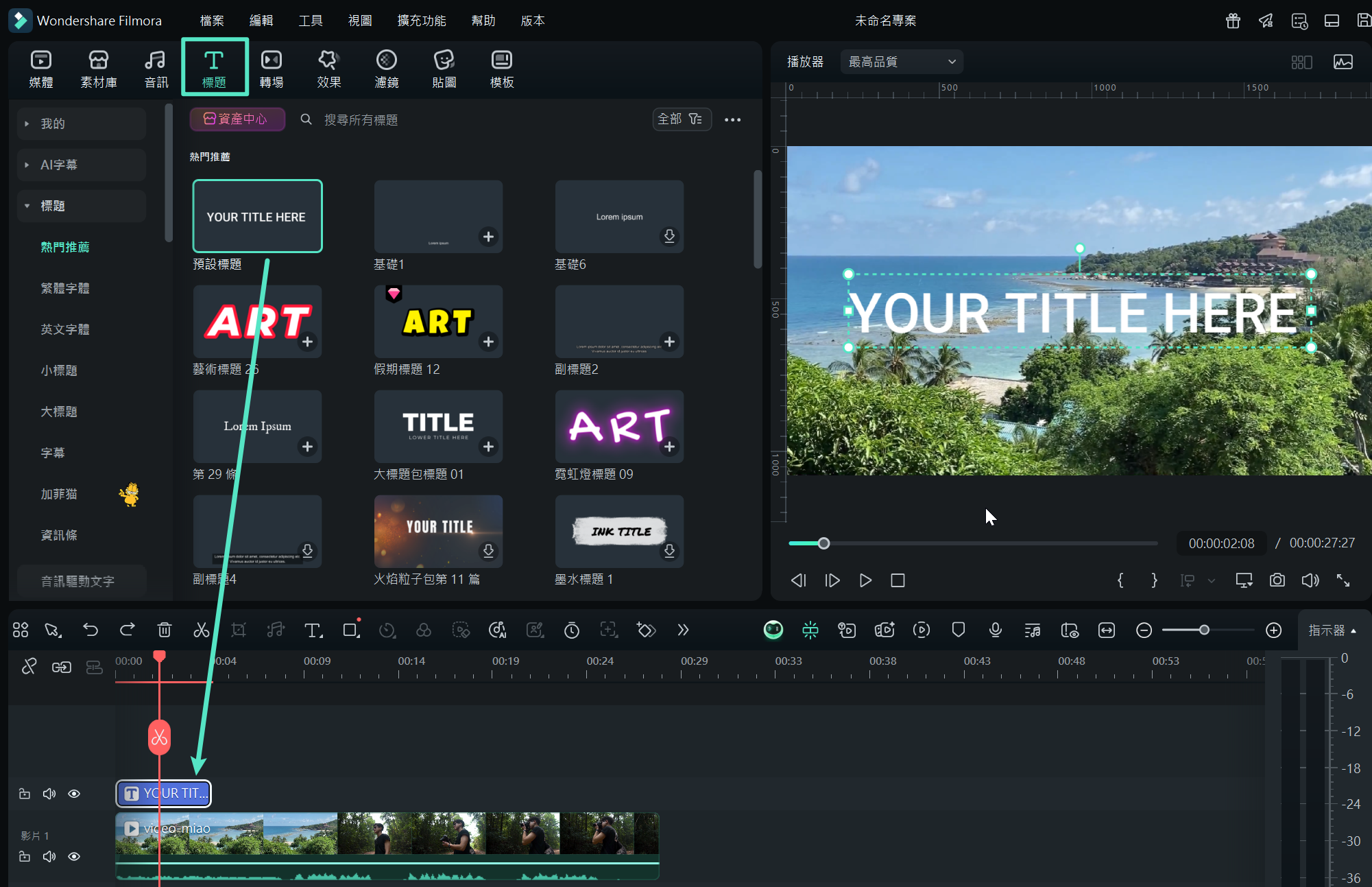Open the 媒體 media panel

pyautogui.click(x=41, y=69)
